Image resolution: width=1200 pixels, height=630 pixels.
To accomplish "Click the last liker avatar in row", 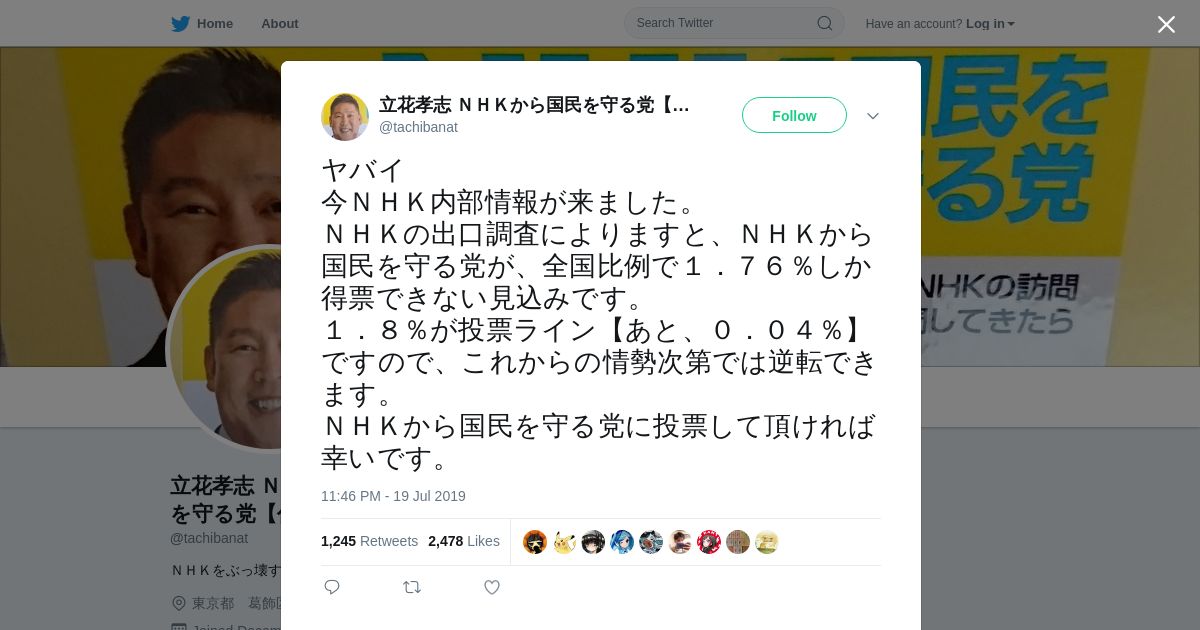I will point(767,542).
